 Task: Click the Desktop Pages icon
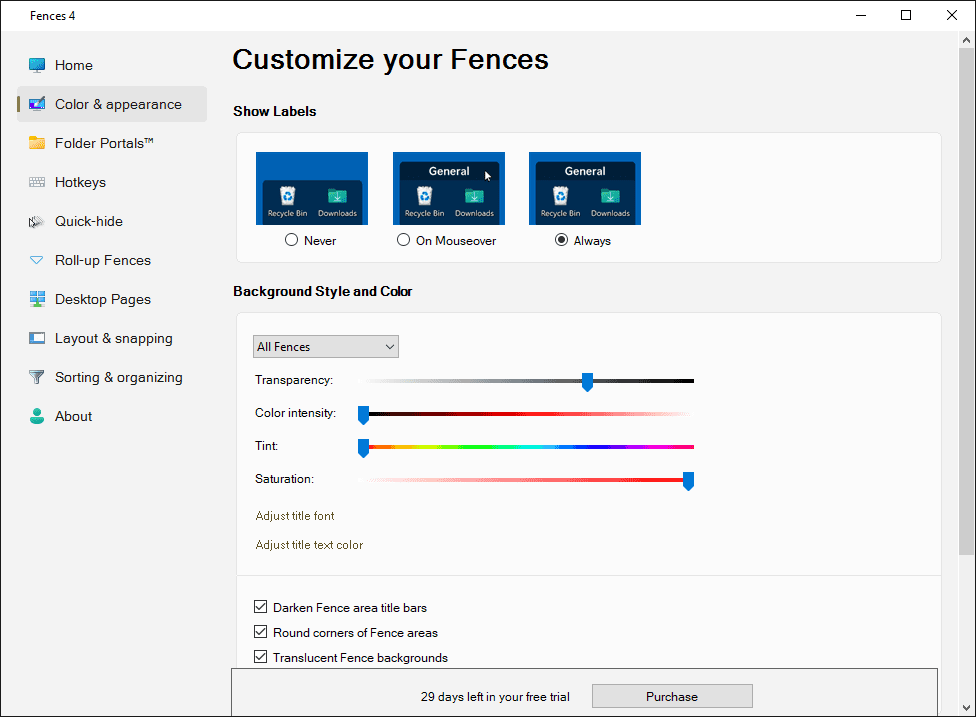coord(37,299)
